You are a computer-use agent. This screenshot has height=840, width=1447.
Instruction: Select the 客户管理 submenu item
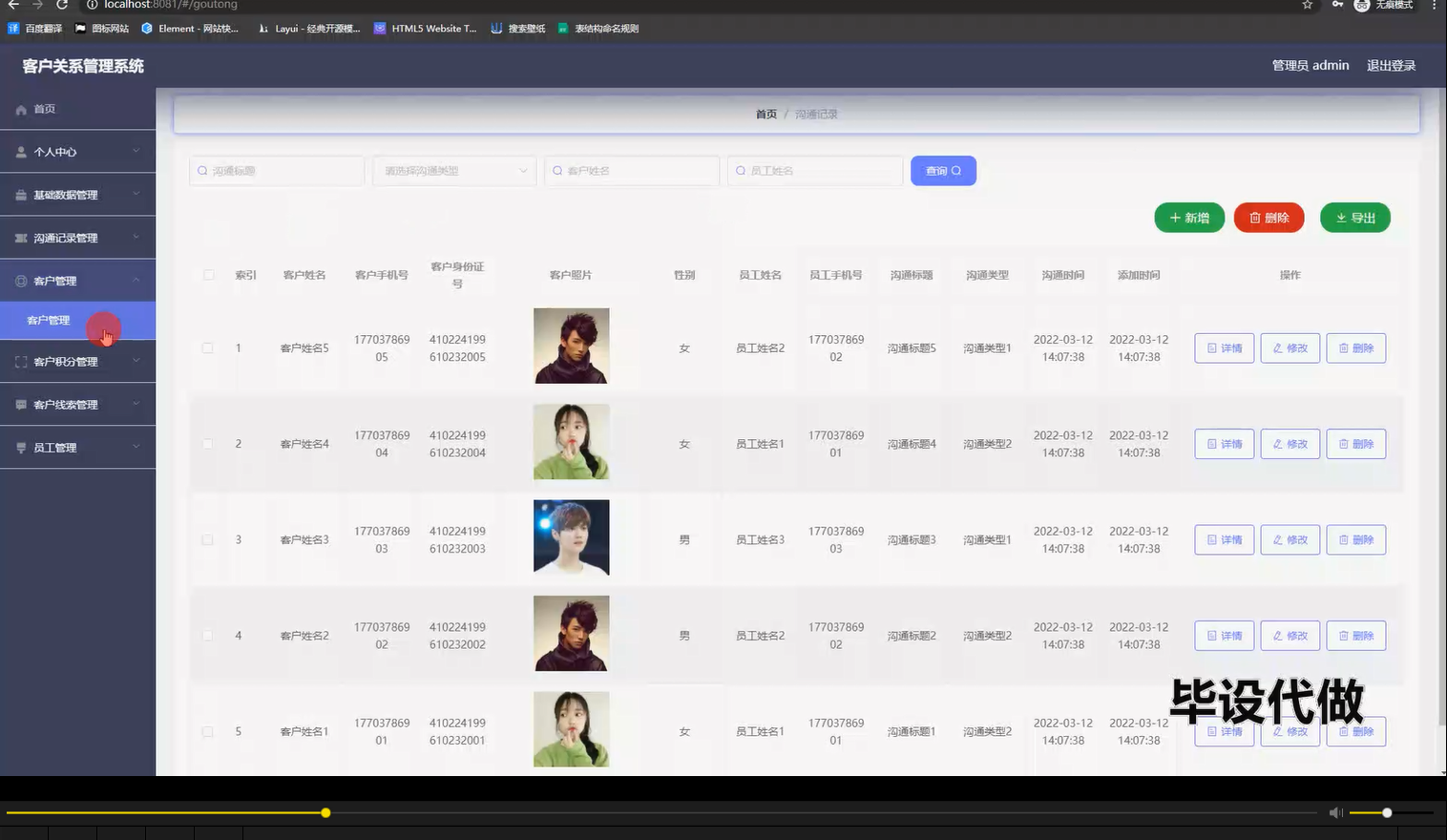(77, 321)
